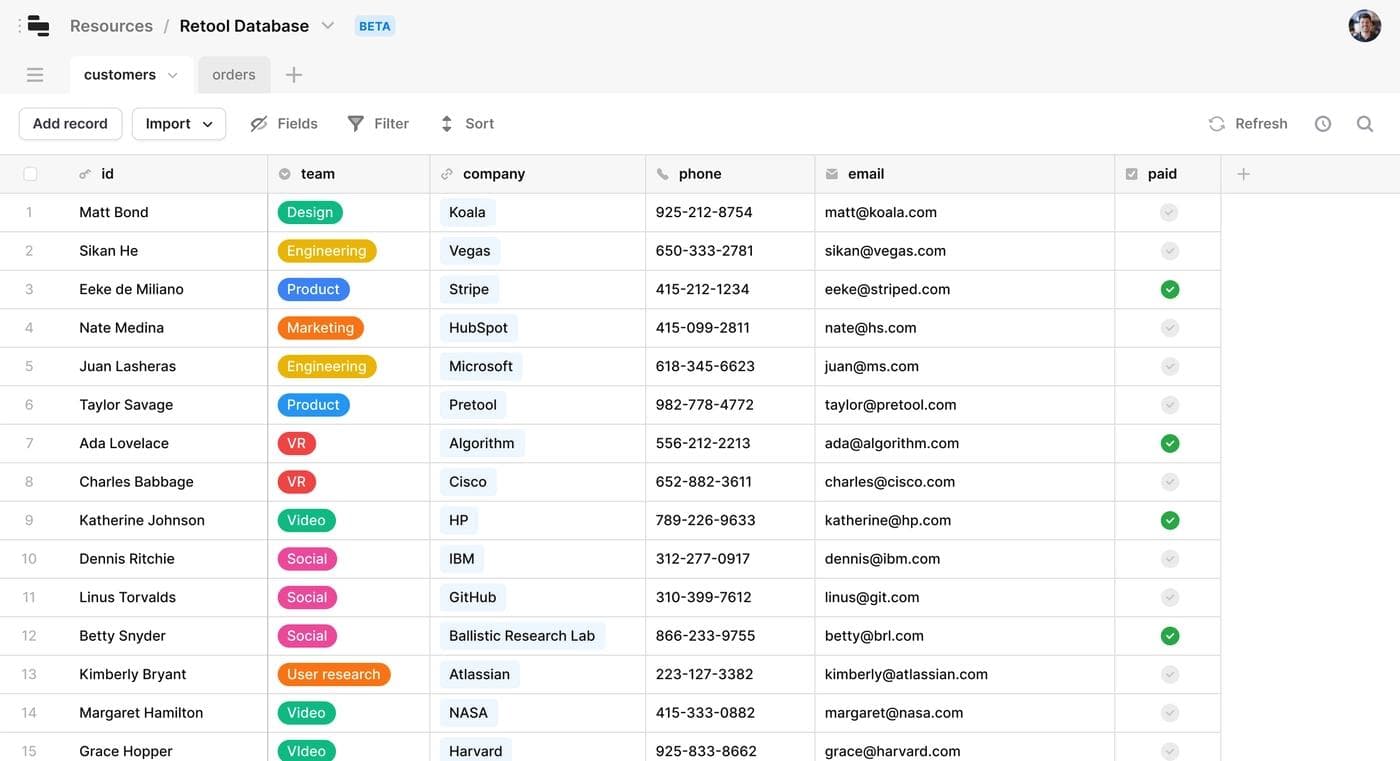Click the search icon in the toolbar
Viewport: 1400px width, 761px height.
(1364, 123)
